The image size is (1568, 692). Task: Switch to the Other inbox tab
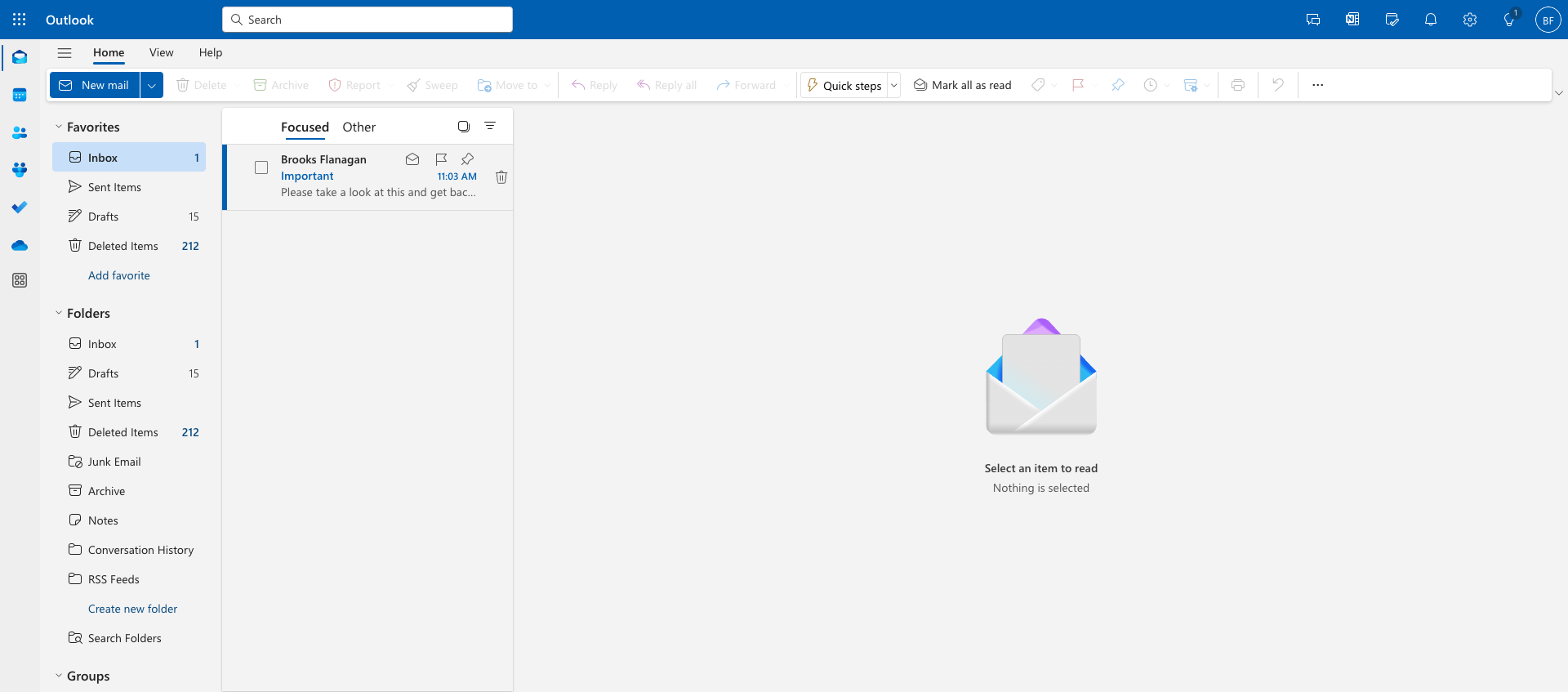coord(359,127)
